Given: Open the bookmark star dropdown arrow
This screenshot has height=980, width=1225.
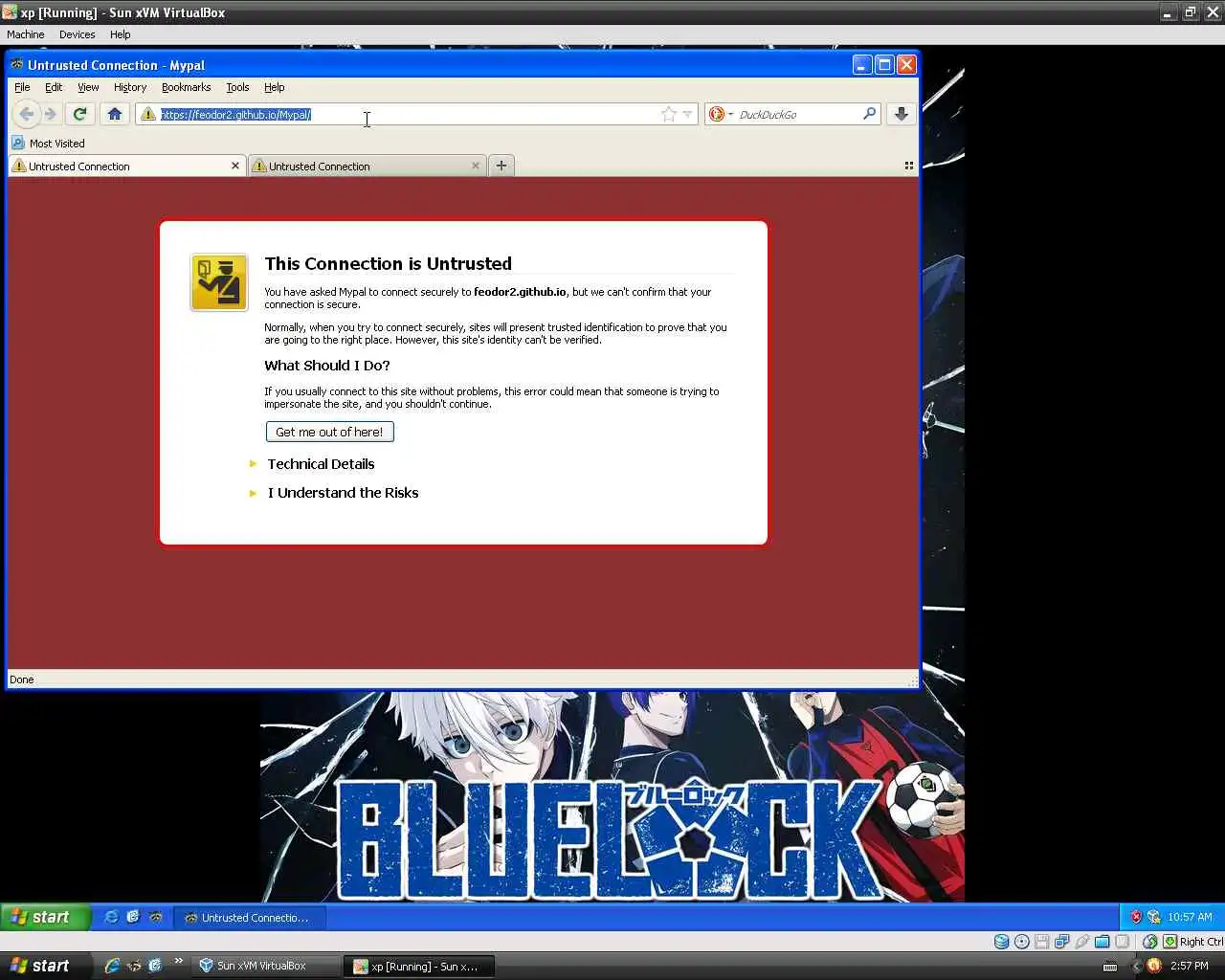Looking at the screenshot, I should point(687,114).
